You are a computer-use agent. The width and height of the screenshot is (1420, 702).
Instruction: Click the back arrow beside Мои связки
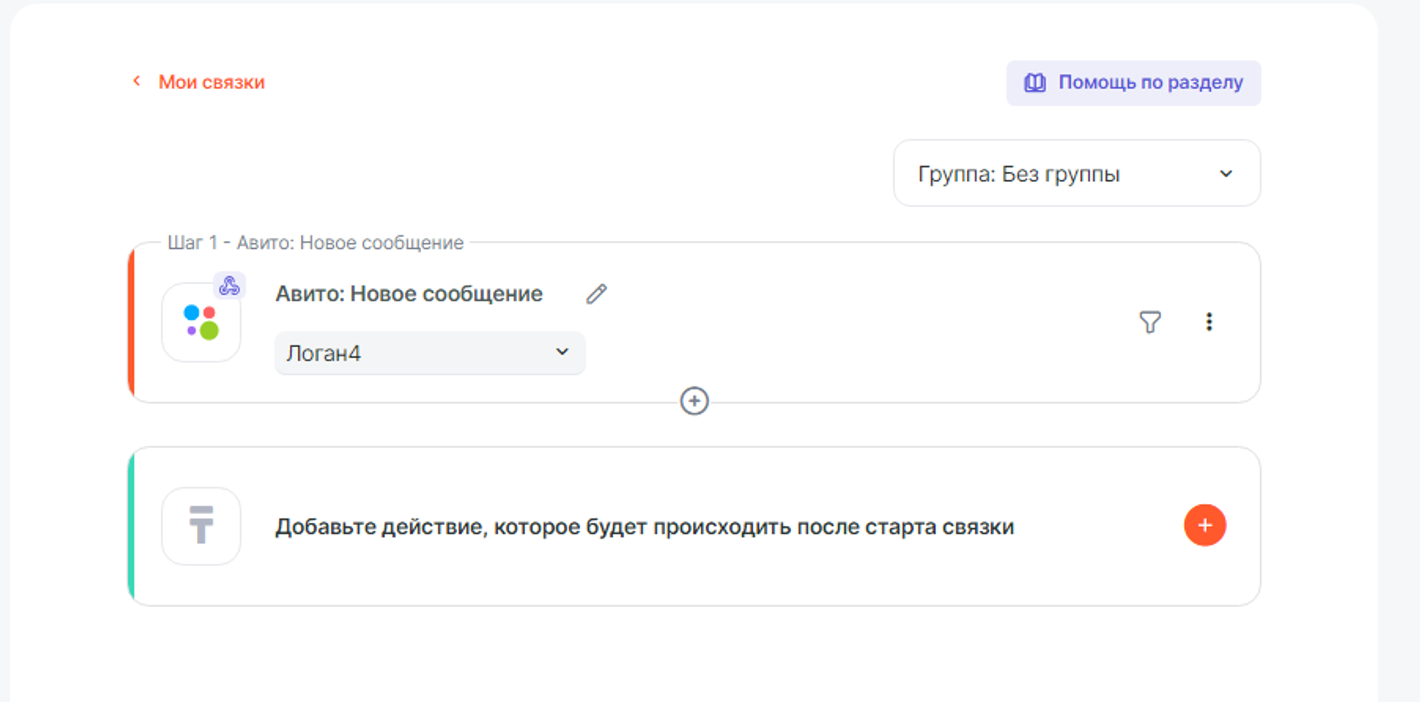pos(137,81)
